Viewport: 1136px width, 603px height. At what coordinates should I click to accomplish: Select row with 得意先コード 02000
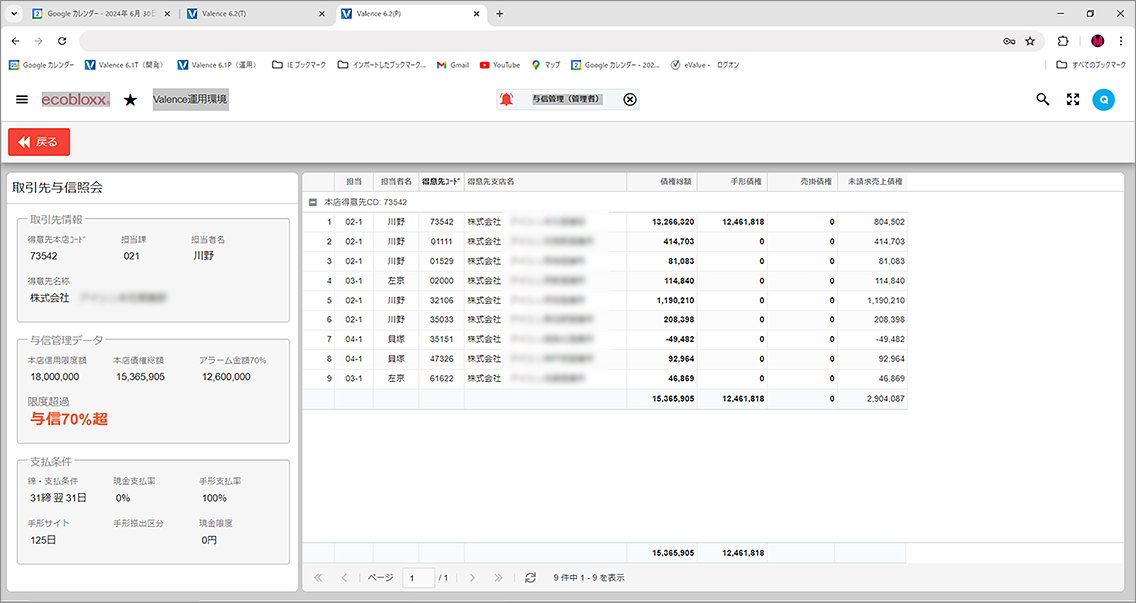tap(605, 280)
